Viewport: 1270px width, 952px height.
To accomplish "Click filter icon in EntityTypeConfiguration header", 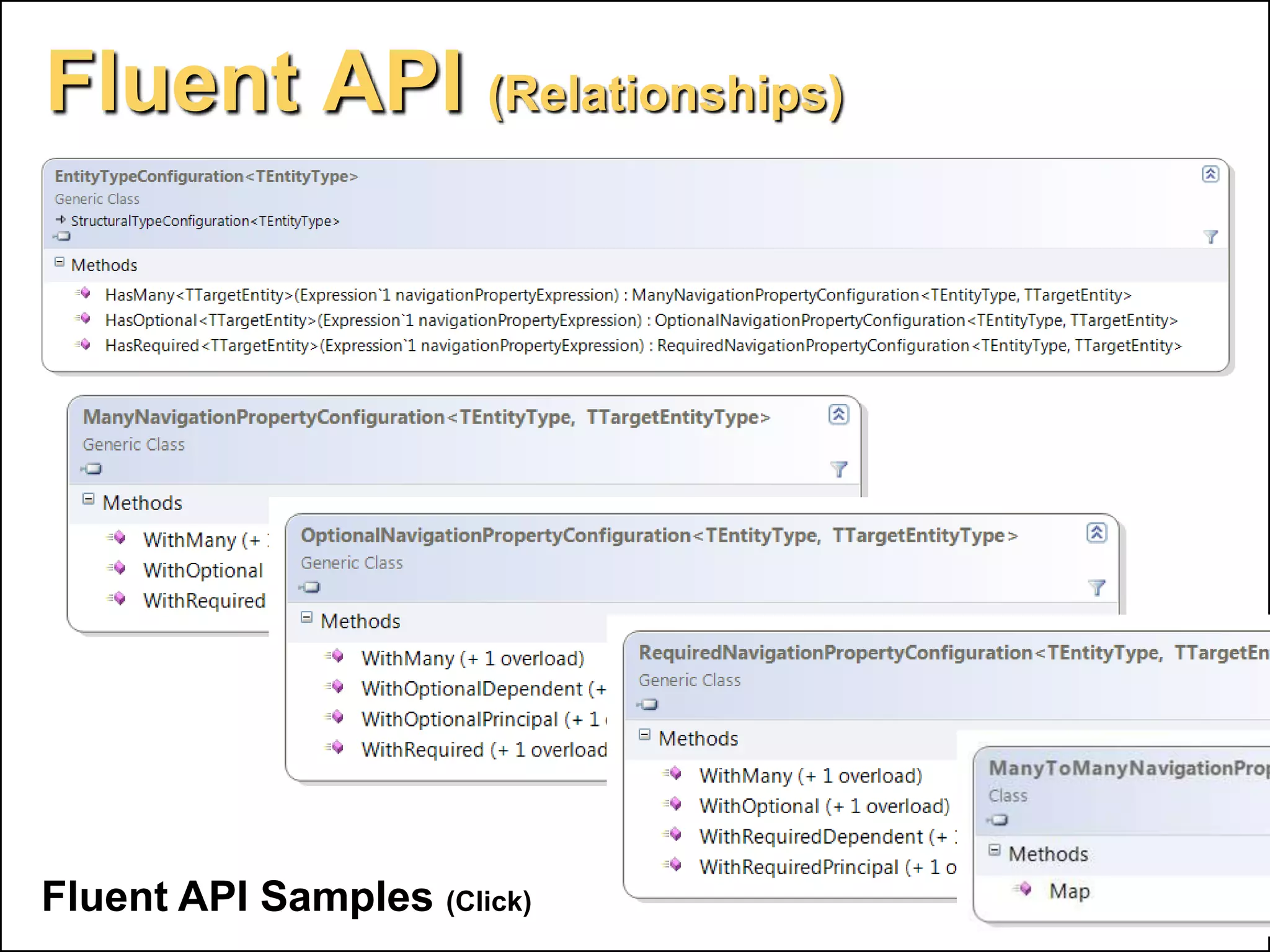I will coord(1210,237).
